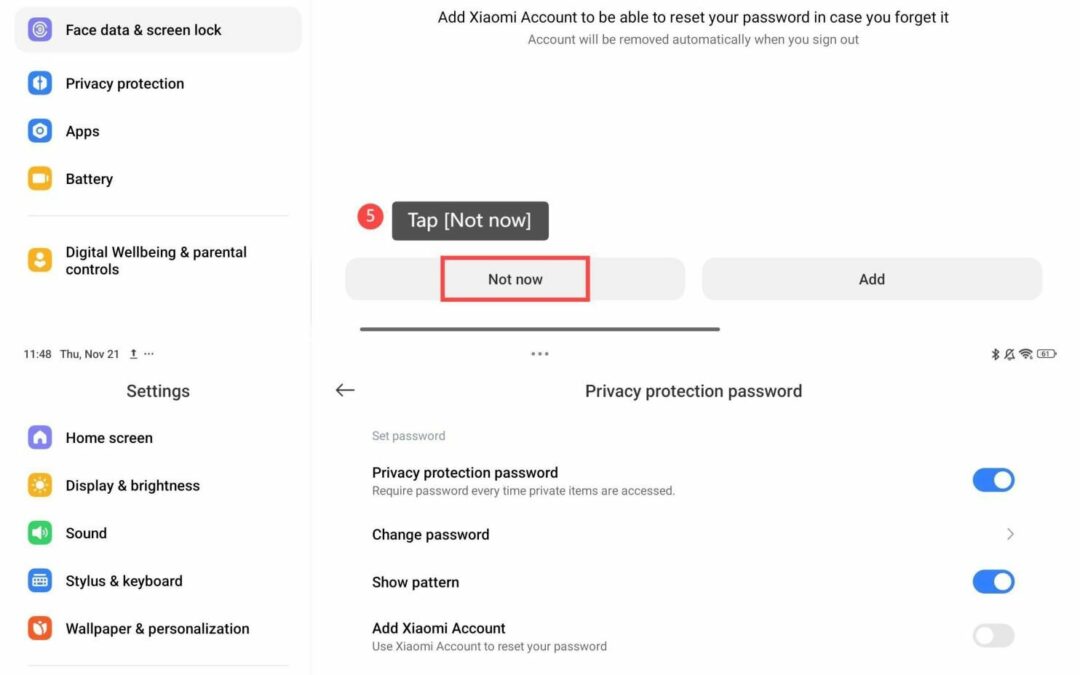Tap the Not now button
This screenshot has width=1080, height=675.
[514, 279]
